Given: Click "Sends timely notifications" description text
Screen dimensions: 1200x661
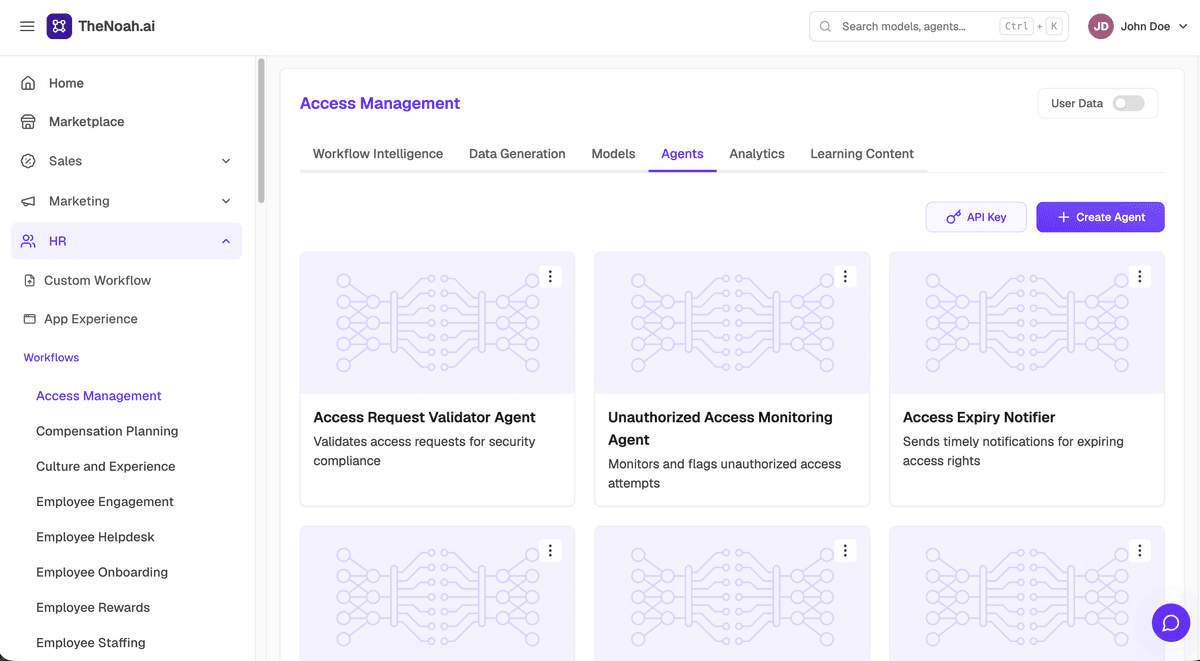Looking at the screenshot, I should click(1013, 451).
